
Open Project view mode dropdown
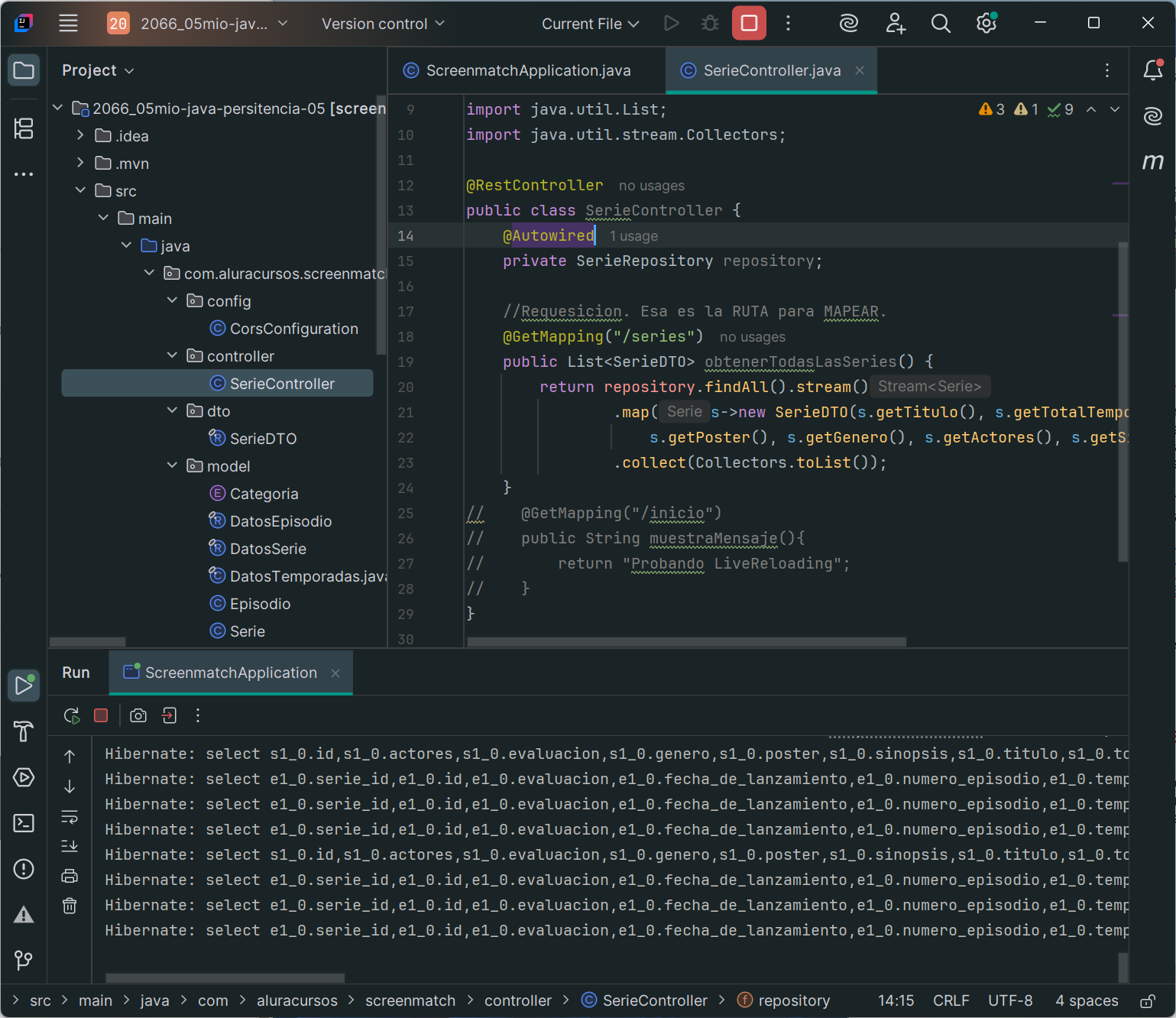pos(98,70)
